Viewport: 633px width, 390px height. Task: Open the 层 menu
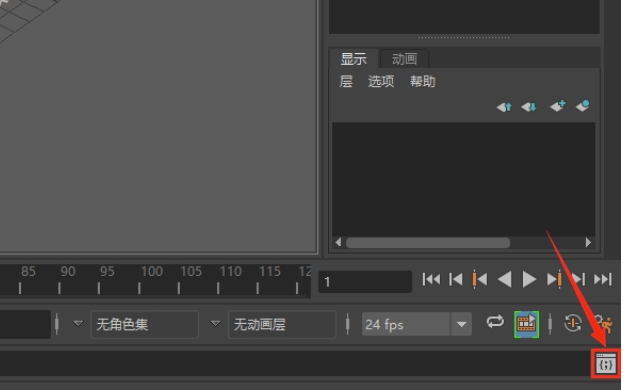pyautogui.click(x=346, y=81)
